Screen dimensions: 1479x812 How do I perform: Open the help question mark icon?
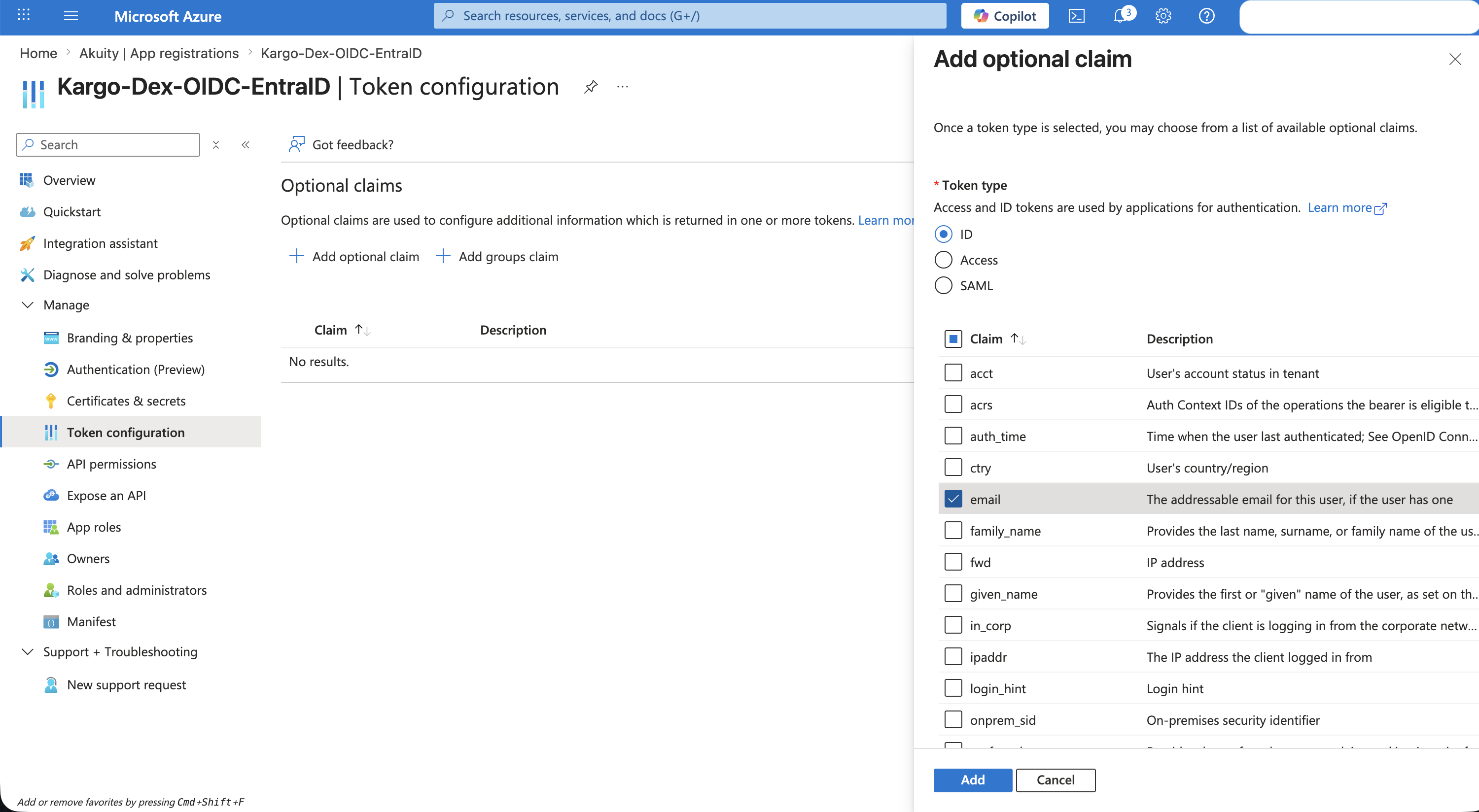click(x=1207, y=16)
